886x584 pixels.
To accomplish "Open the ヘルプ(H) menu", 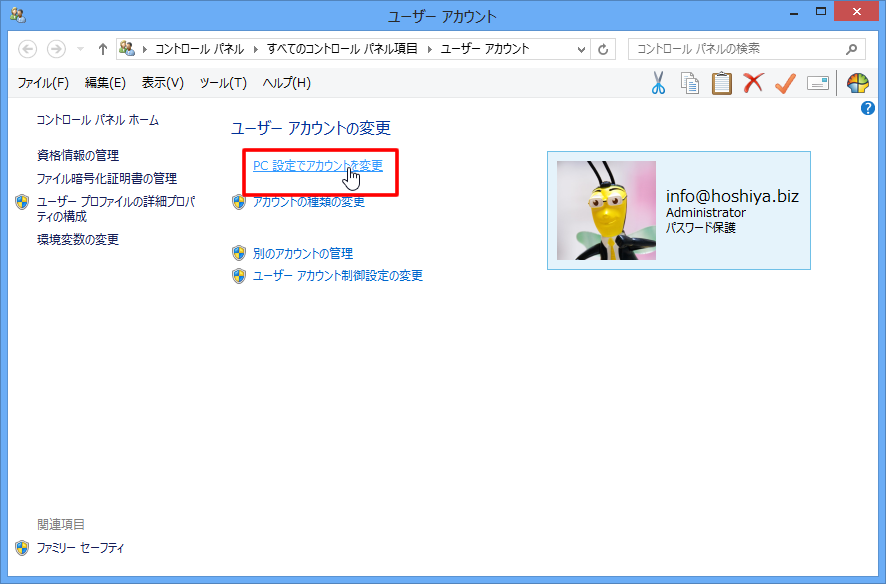I will pos(286,83).
